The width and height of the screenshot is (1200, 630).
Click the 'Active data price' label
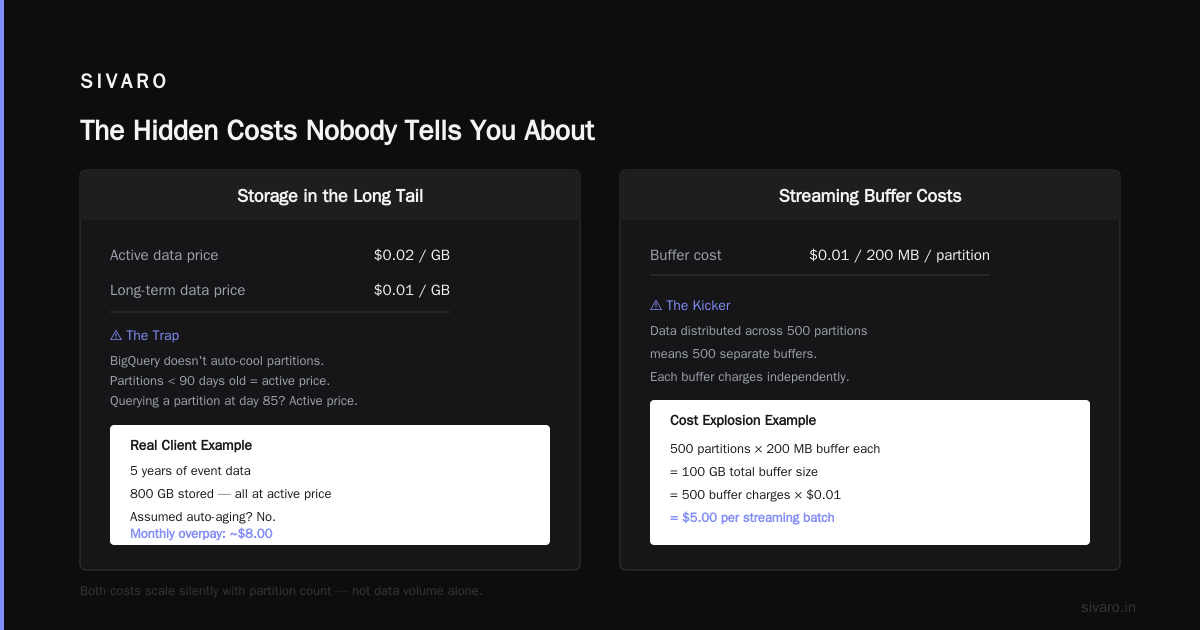tap(164, 255)
